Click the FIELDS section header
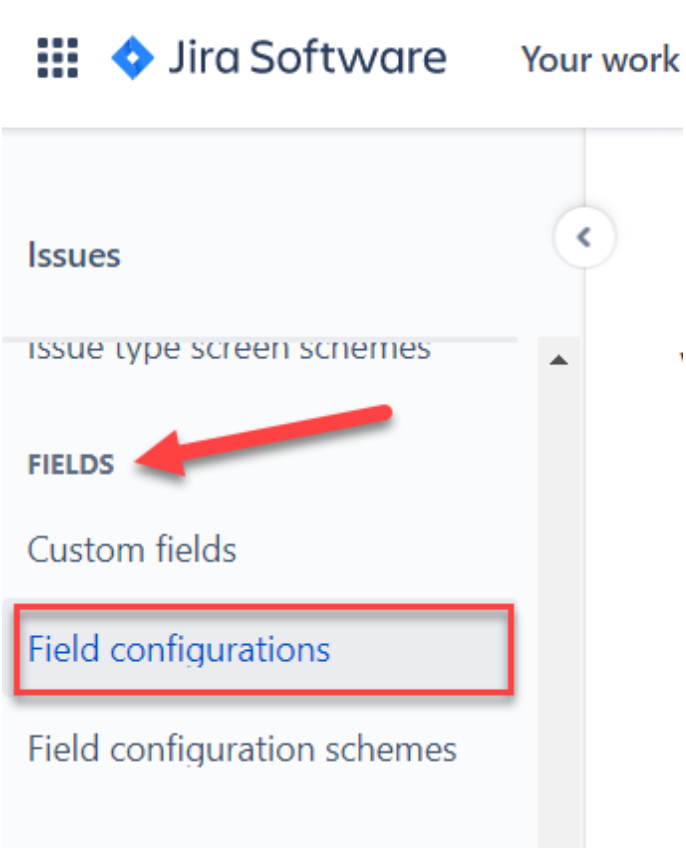Screen dimensions: 686x848 point(70,464)
